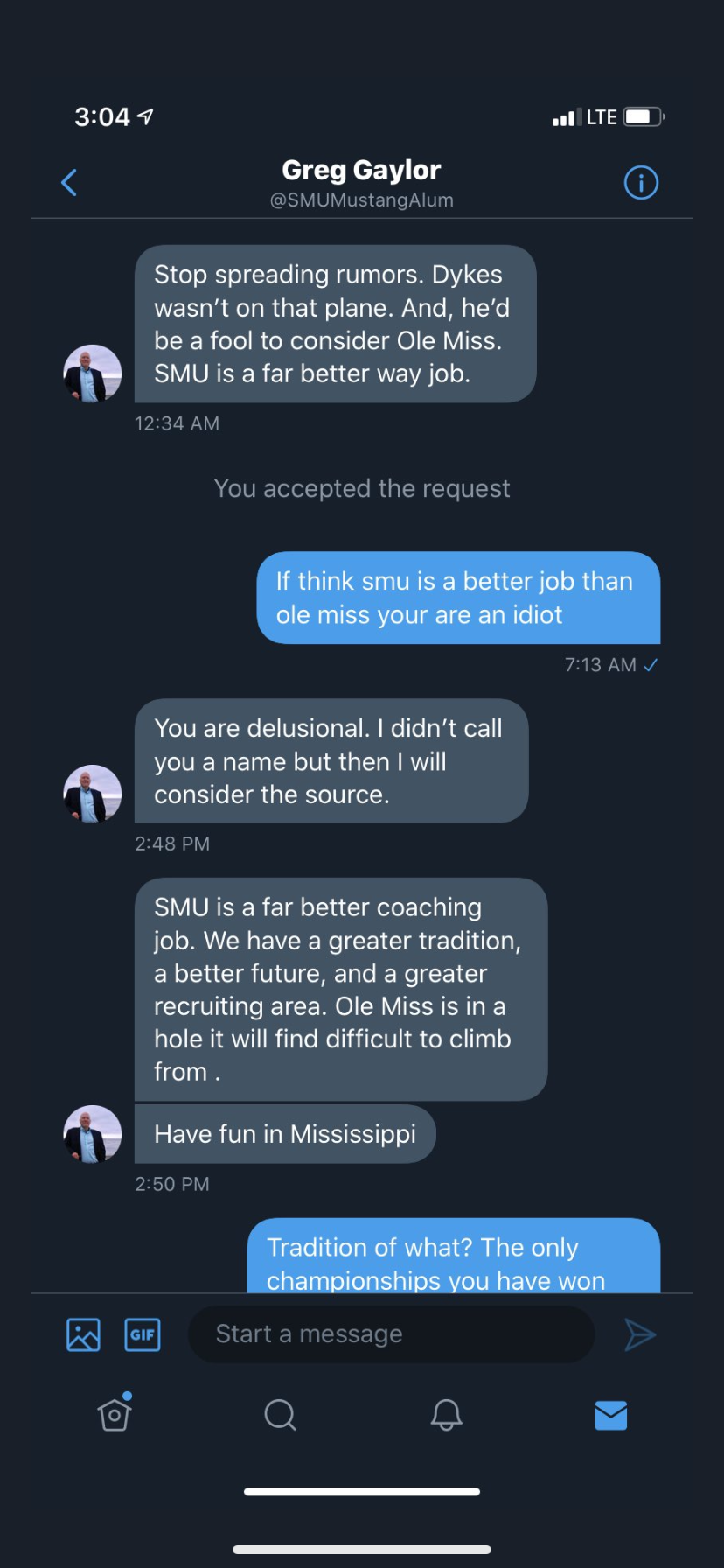Tap the SMU far better coaching job message
Viewport: 724px width, 1568px height.
click(340, 989)
